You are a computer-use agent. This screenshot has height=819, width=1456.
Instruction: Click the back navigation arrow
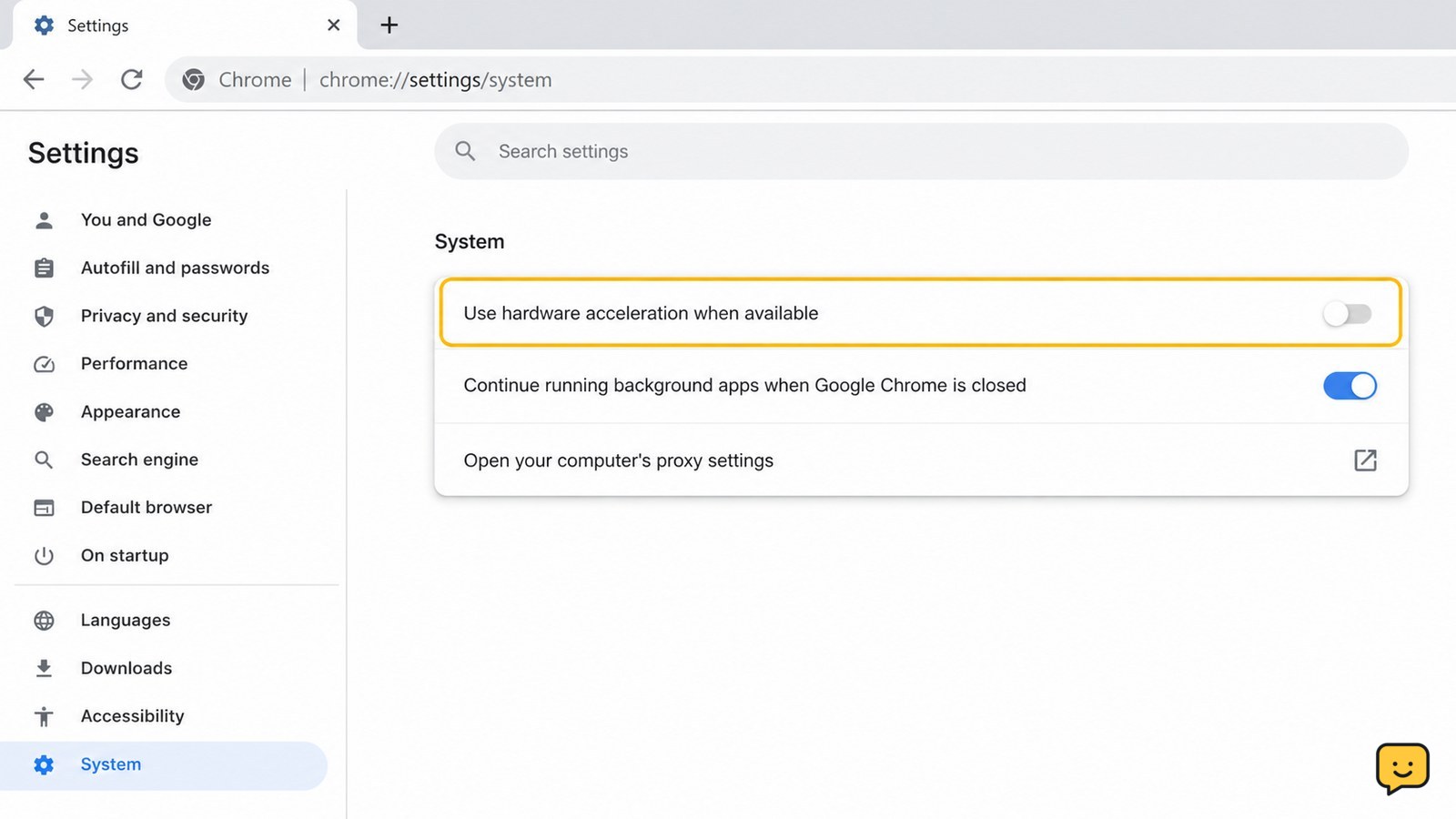click(x=34, y=80)
